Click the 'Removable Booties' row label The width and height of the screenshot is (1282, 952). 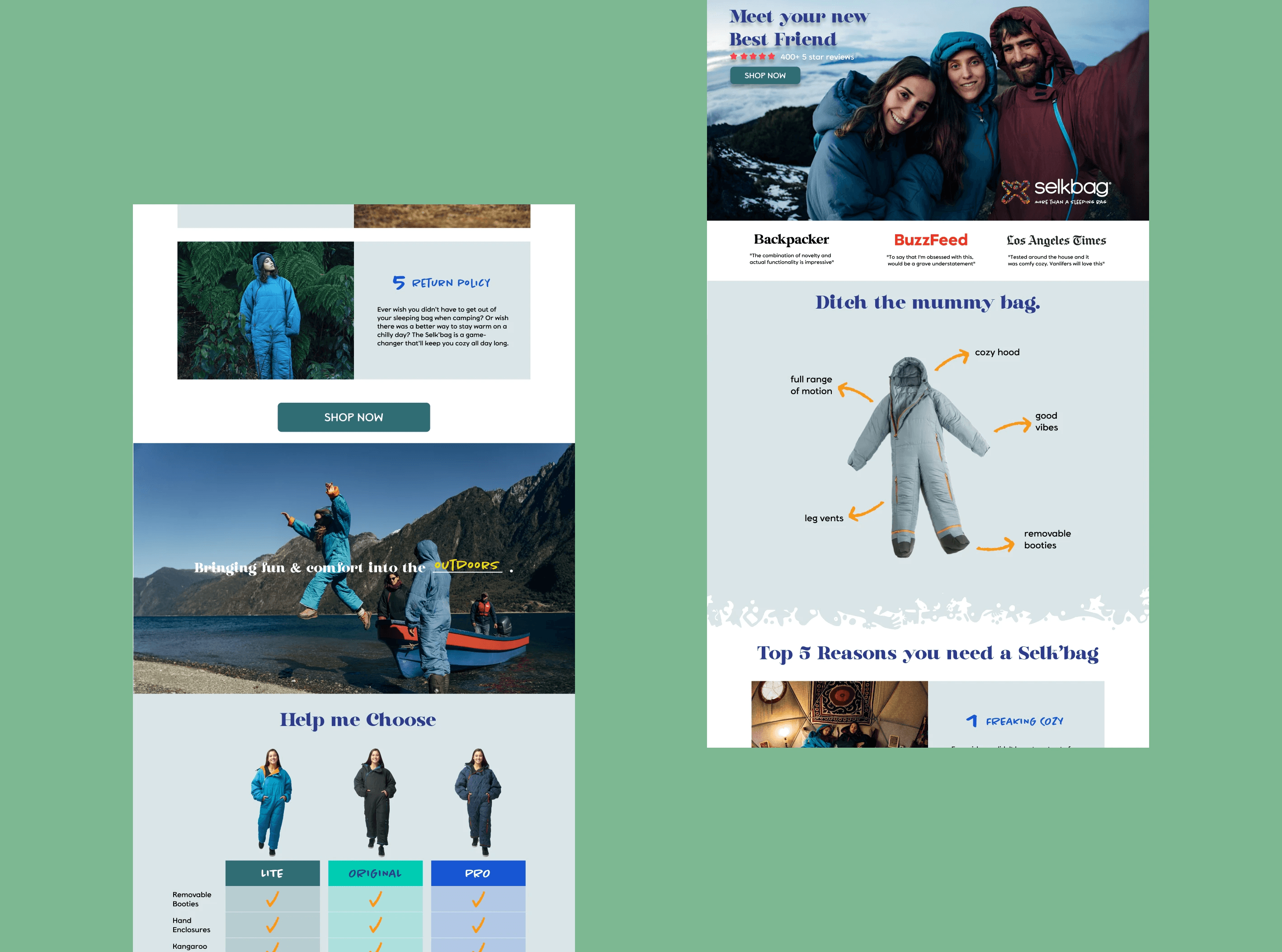(x=192, y=899)
